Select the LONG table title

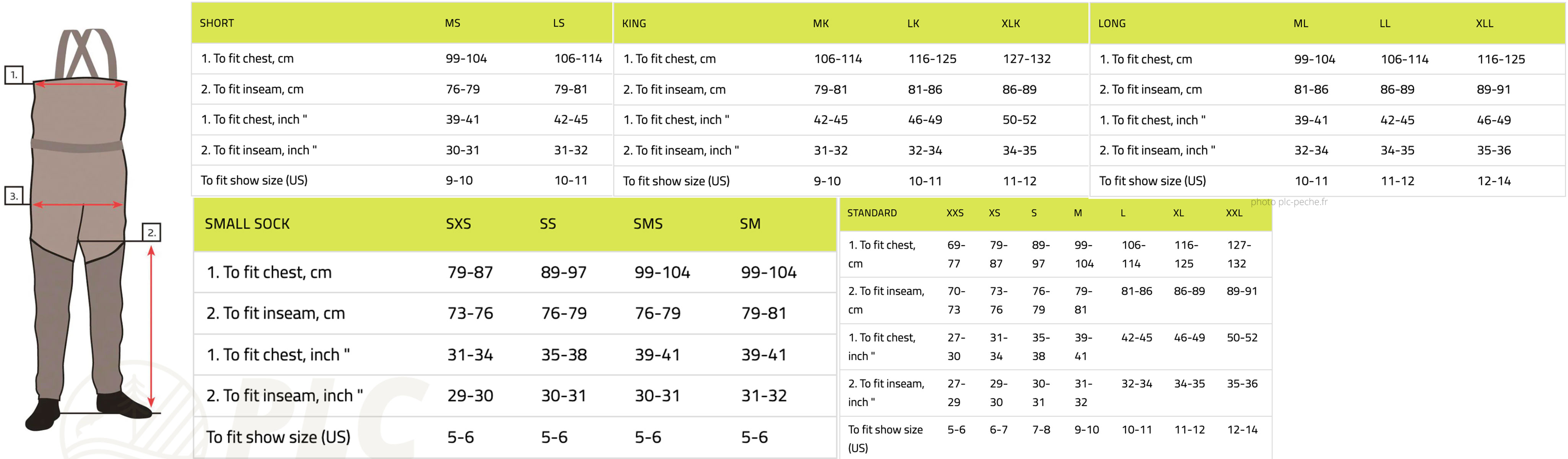click(1111, 24)
